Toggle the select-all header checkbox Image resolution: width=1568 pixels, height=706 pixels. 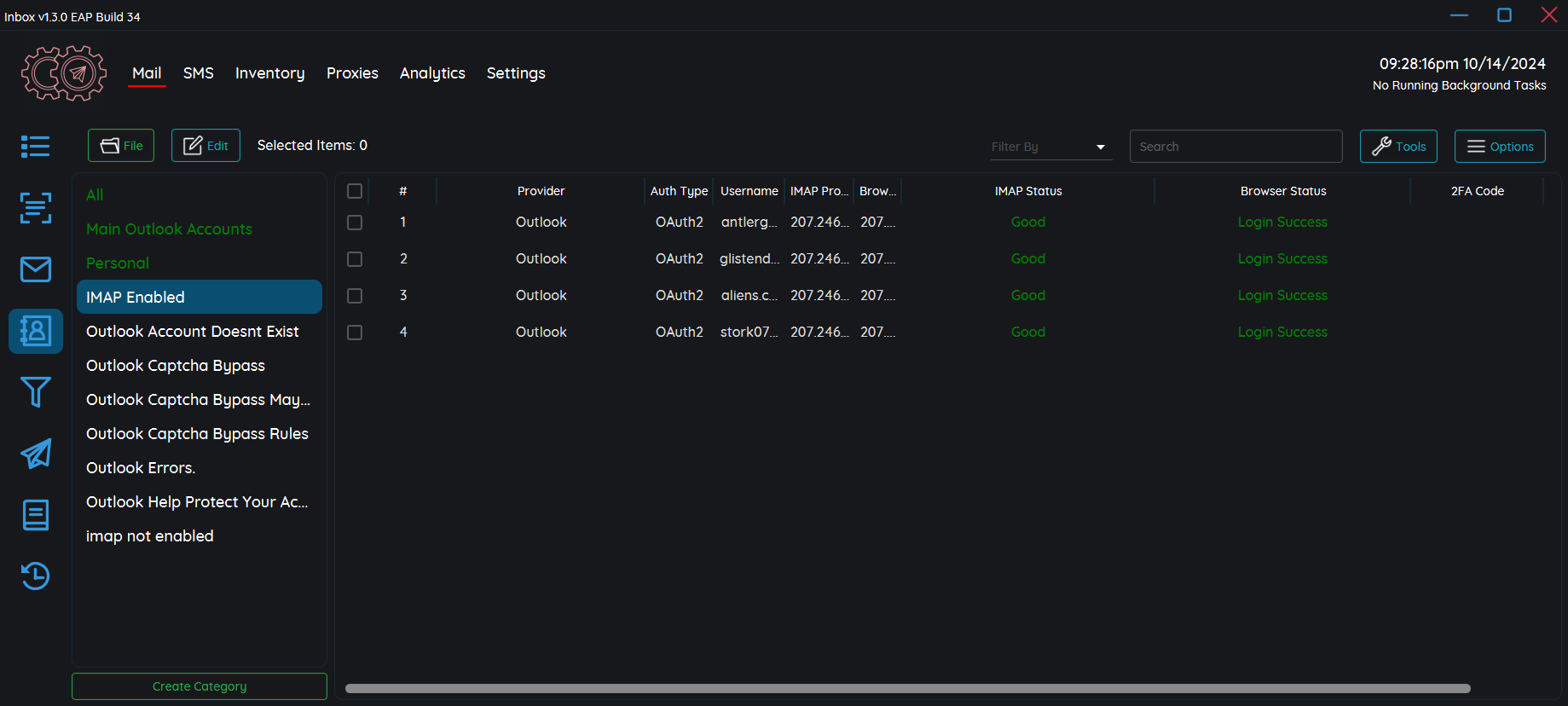pyautogui.click(x=355, y=191)
